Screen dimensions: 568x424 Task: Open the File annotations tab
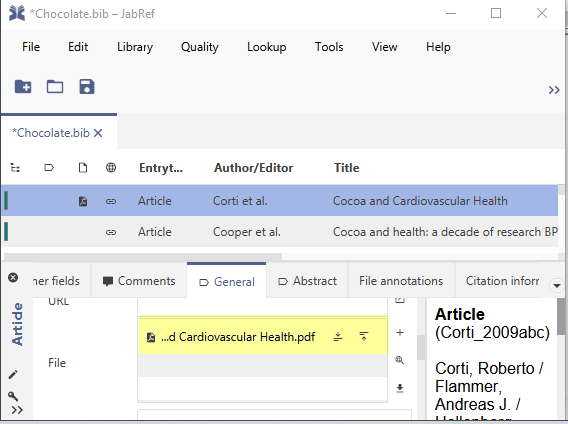(x=401, y=281)
